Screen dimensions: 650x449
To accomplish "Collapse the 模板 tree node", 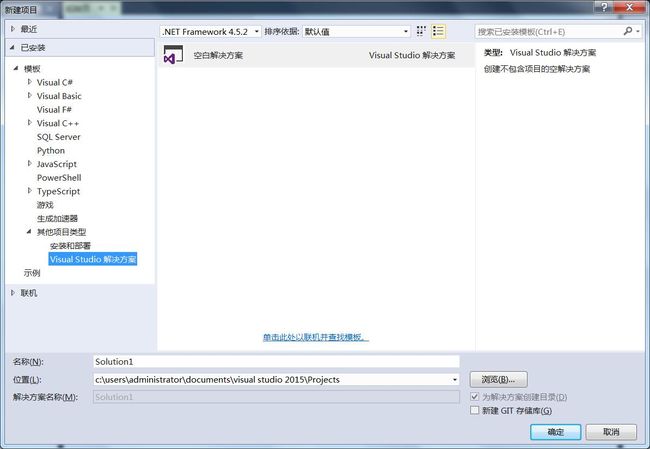I will [16, 68].
